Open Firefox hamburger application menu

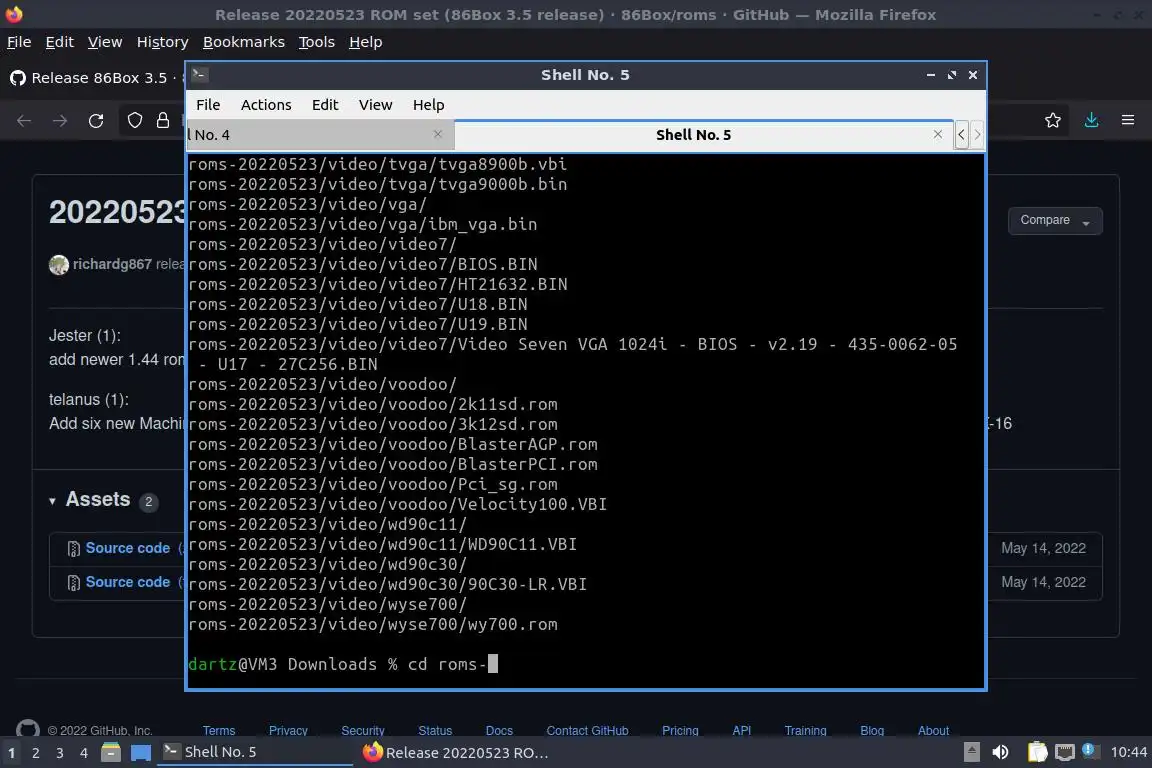(x=1128, y=121)
